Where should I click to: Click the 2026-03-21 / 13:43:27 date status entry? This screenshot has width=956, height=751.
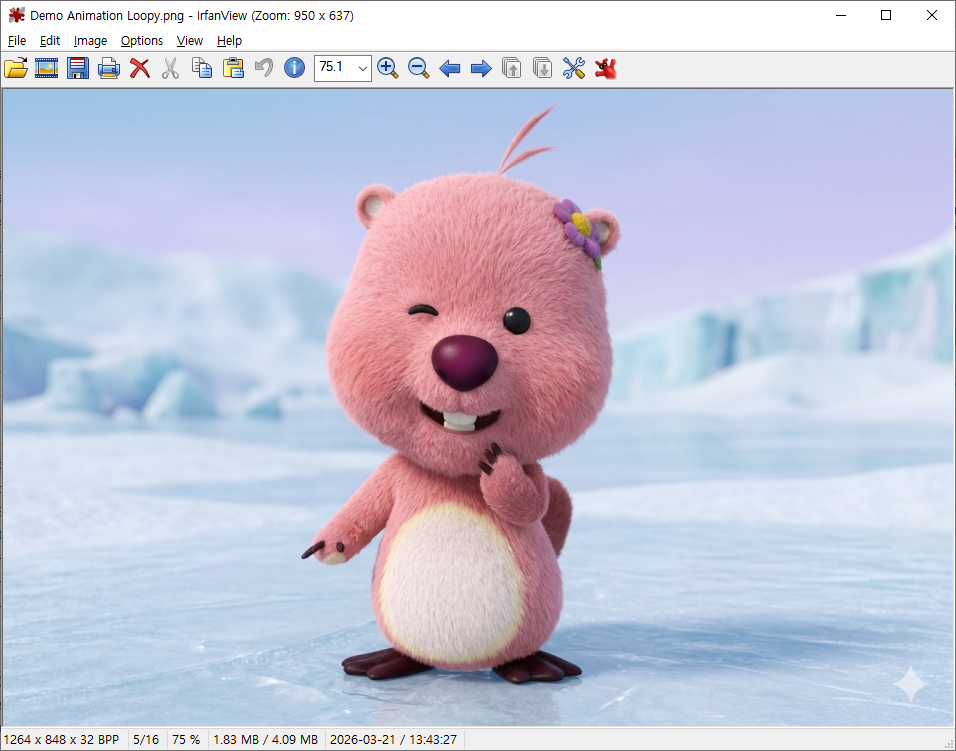coord(393,739)
